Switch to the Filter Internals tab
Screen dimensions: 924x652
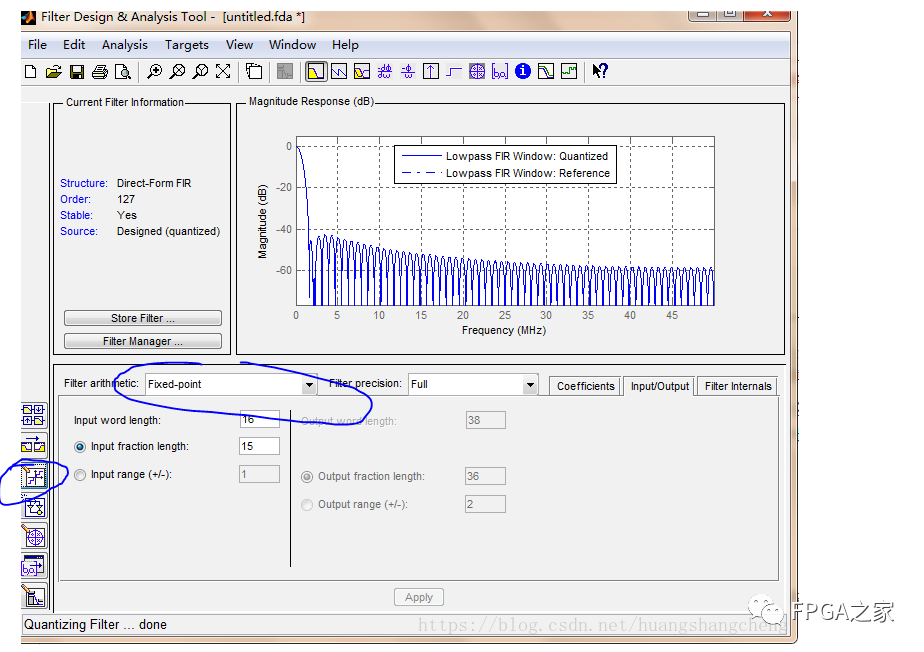click(x=738, y=386)
